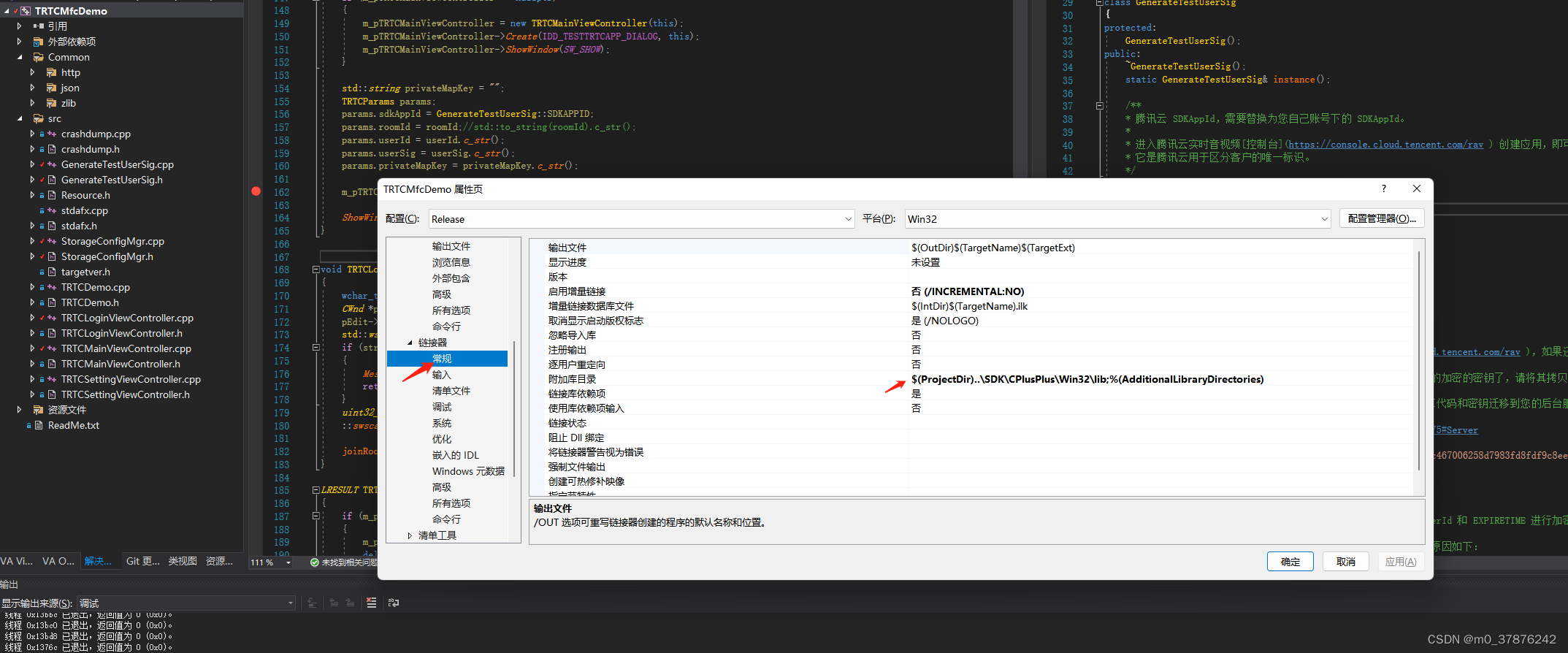Viewport: 1568px width, 653px height.
Task: Switch to the VA Outline tab
Action: coord(58,561)
